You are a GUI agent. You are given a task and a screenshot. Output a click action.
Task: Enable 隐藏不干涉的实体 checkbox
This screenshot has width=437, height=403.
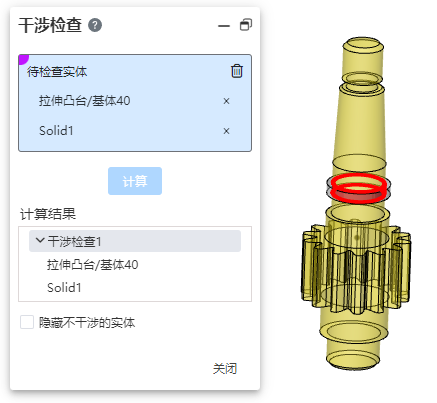pyautogui.click(x=27, y=322)
